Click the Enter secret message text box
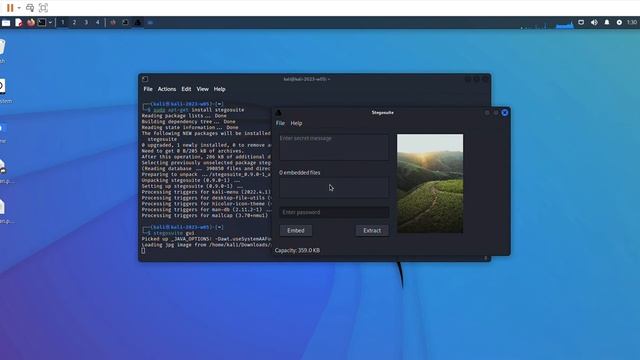The image size is (640, 360). point(333,147)
